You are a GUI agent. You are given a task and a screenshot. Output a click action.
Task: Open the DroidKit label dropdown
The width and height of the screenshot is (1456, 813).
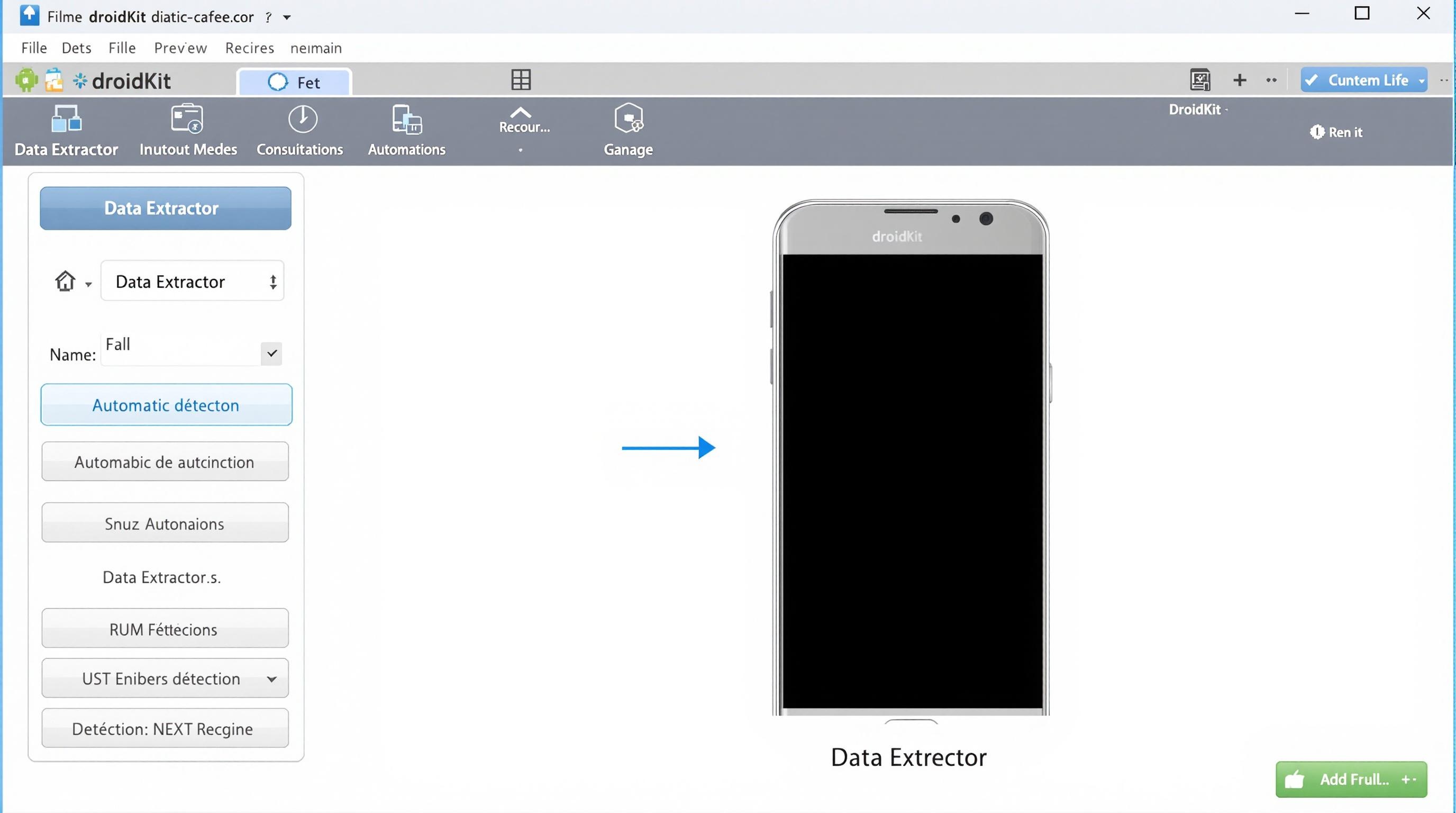point(1225,110)
